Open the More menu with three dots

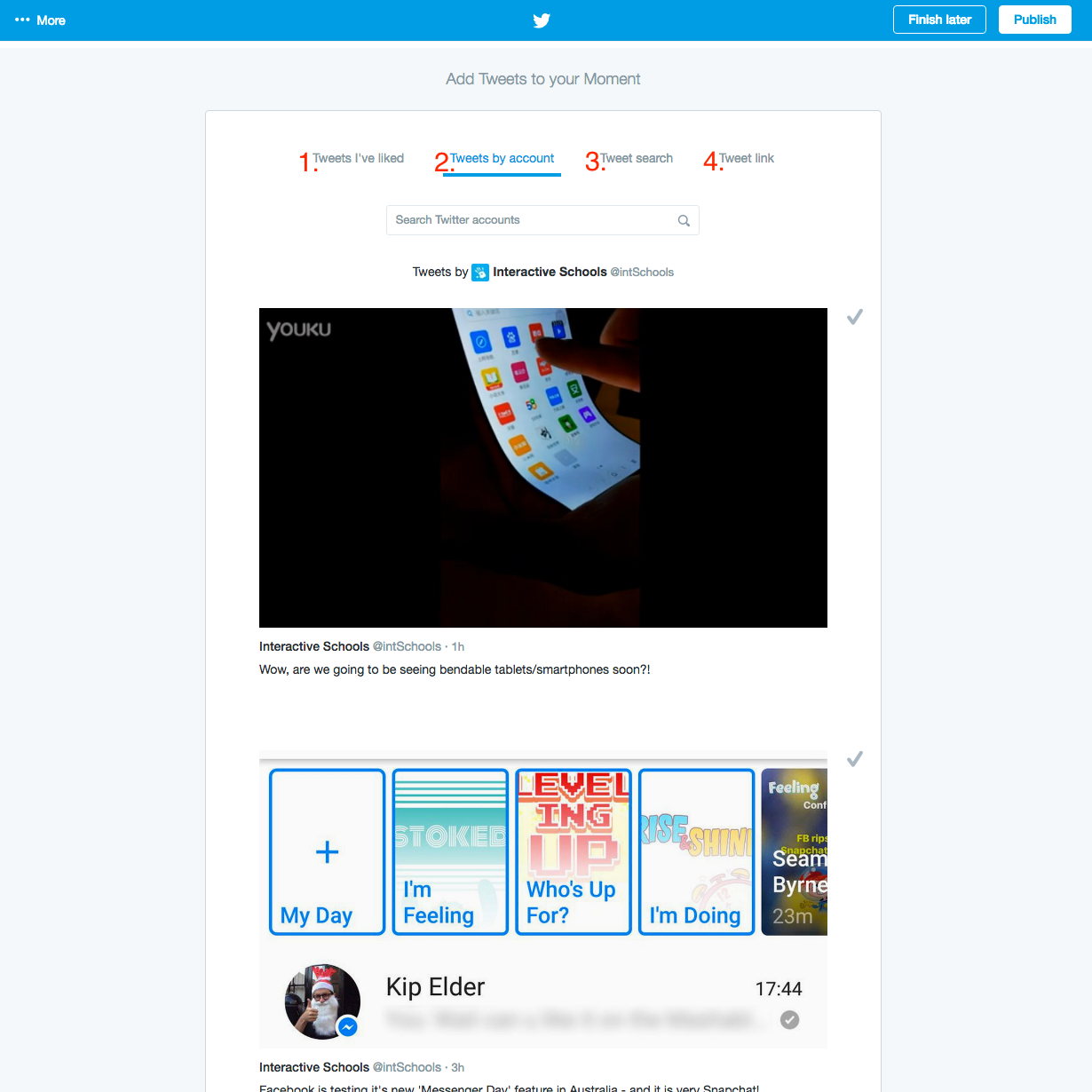[41, 20]
